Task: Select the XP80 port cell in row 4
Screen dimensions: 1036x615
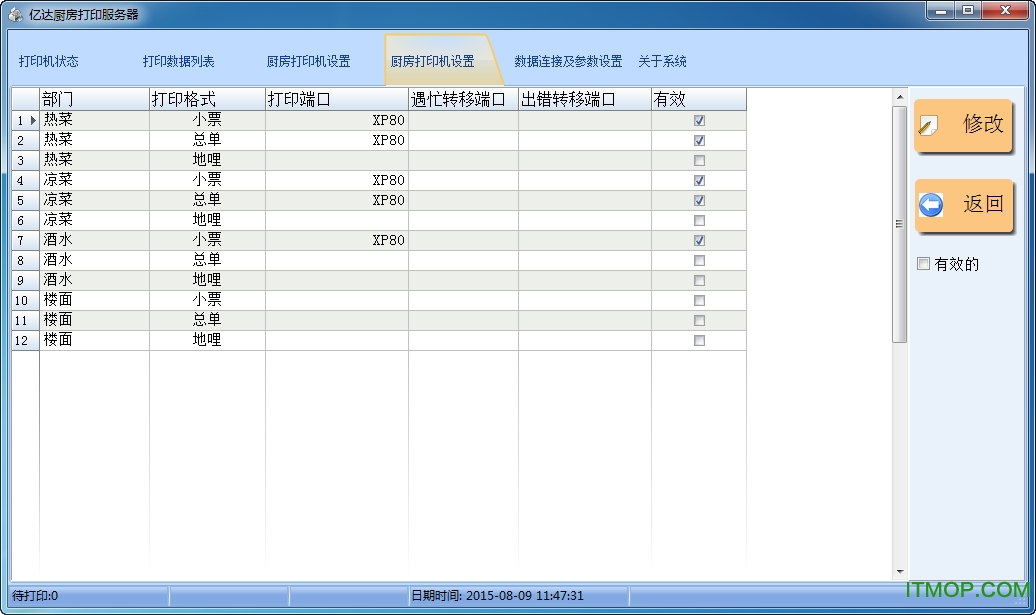Action: click(337, 180)
